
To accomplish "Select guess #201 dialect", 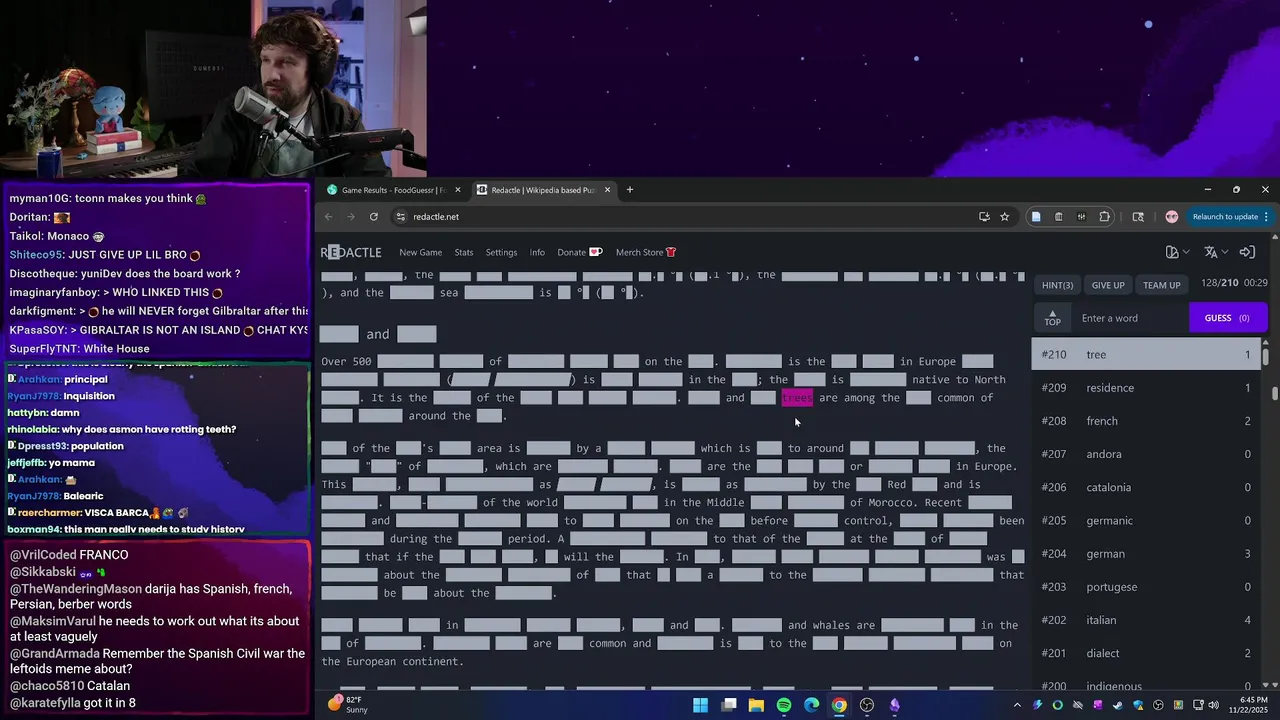I will [x=1146, y=653].
